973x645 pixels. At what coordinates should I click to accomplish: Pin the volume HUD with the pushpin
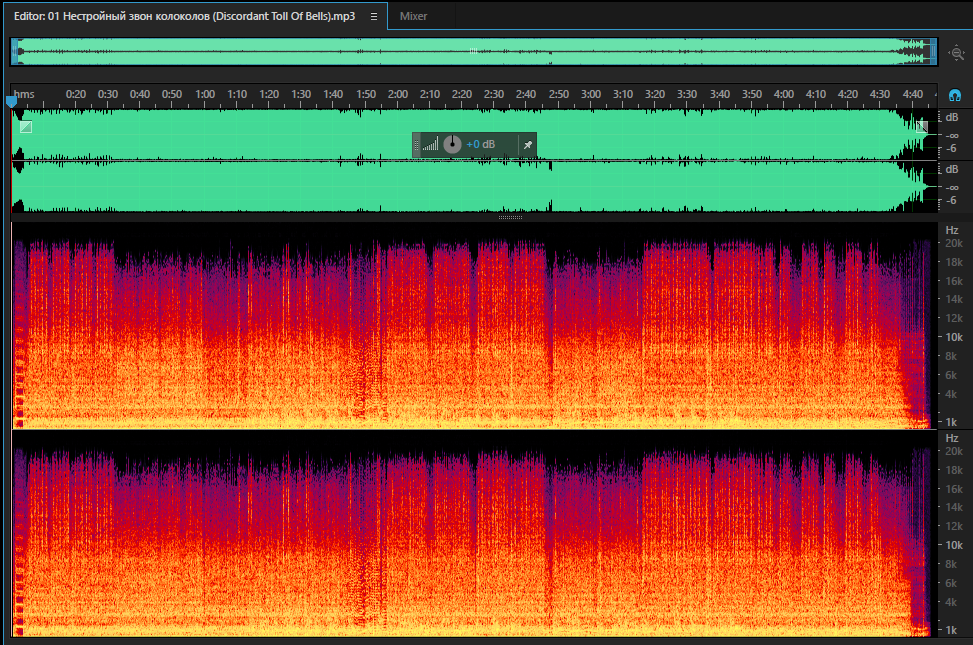527,145
